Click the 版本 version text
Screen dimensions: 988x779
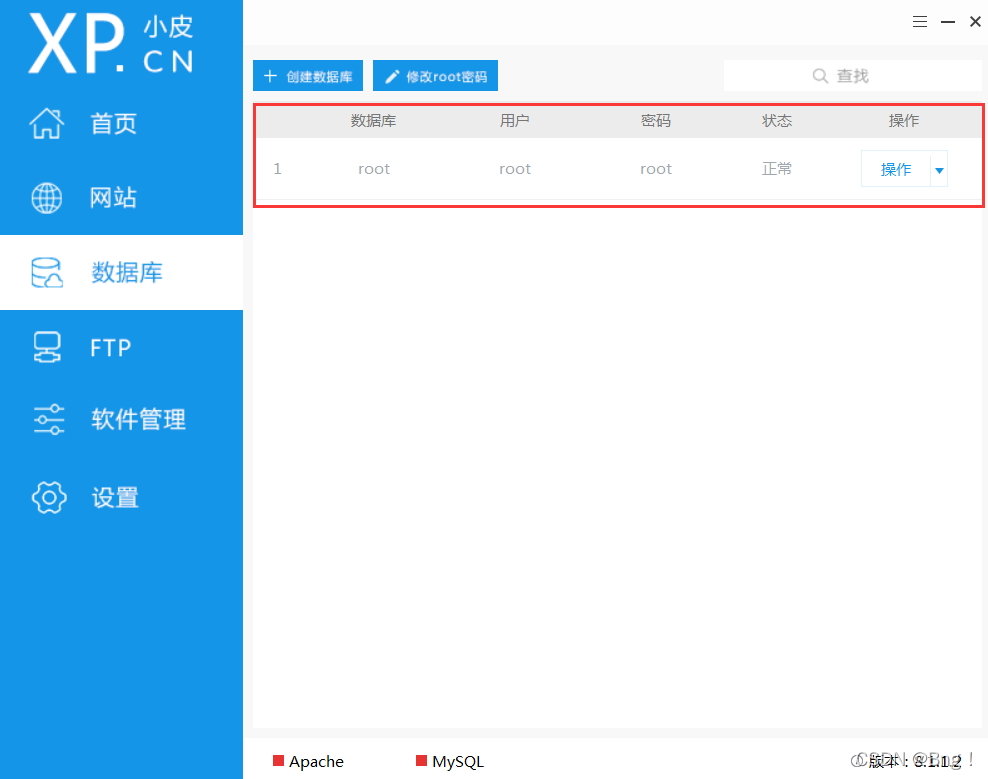[915, 761]
